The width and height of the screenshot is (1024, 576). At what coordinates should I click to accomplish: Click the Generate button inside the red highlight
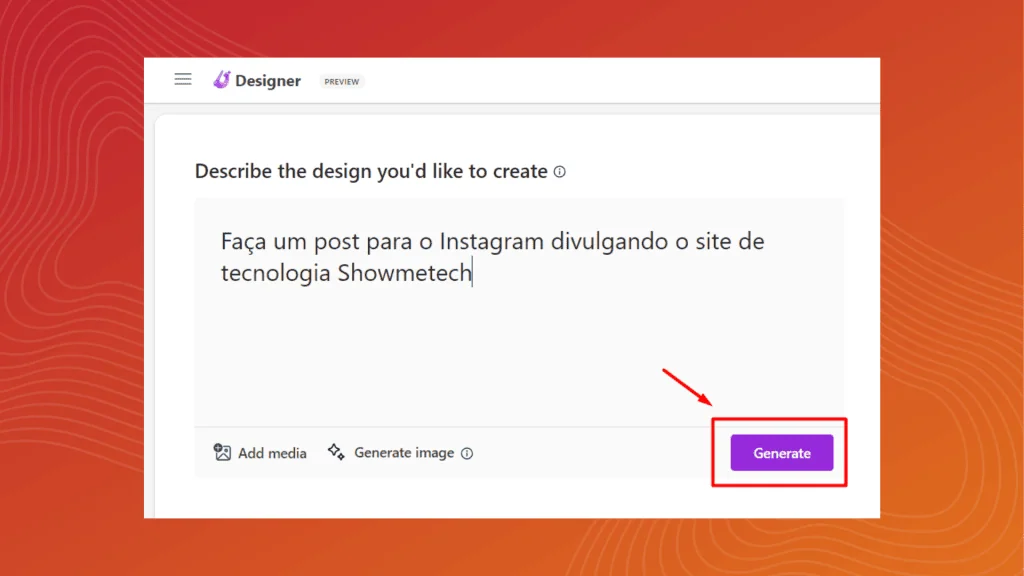click(x=780, y=452)
